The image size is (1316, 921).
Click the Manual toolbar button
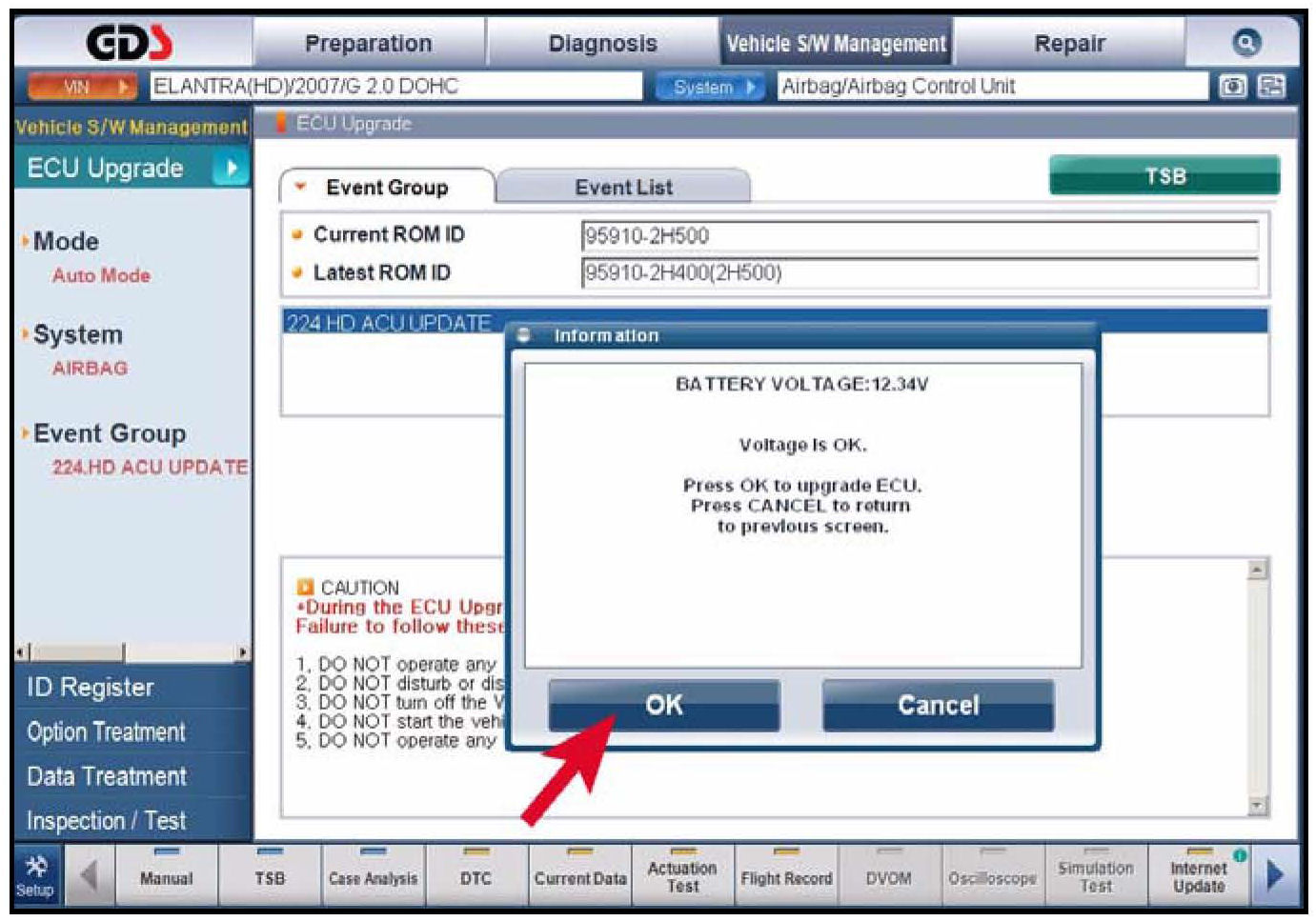(x=166, y=875)
